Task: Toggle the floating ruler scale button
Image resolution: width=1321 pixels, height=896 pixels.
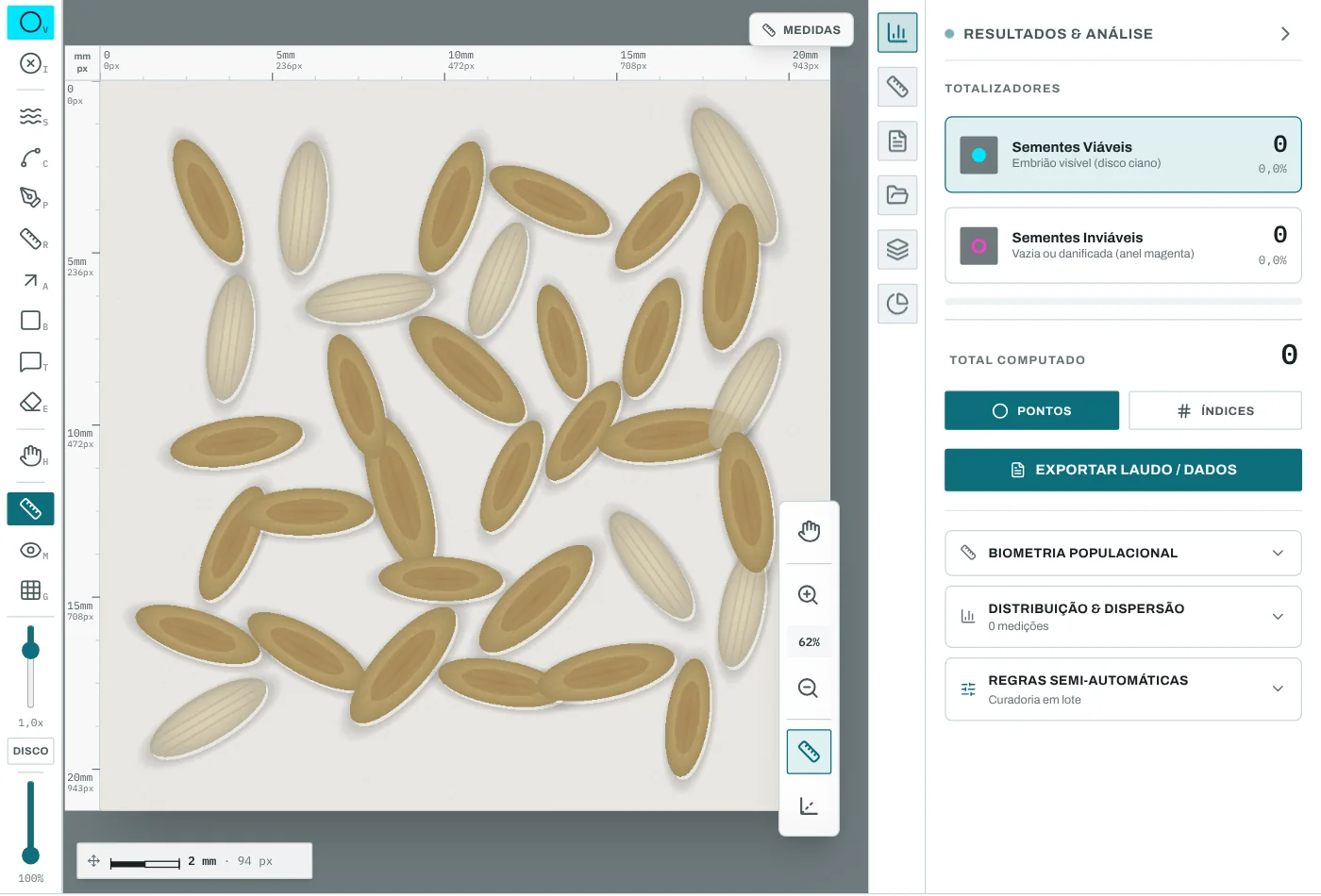Action: (x=809, y=752)
